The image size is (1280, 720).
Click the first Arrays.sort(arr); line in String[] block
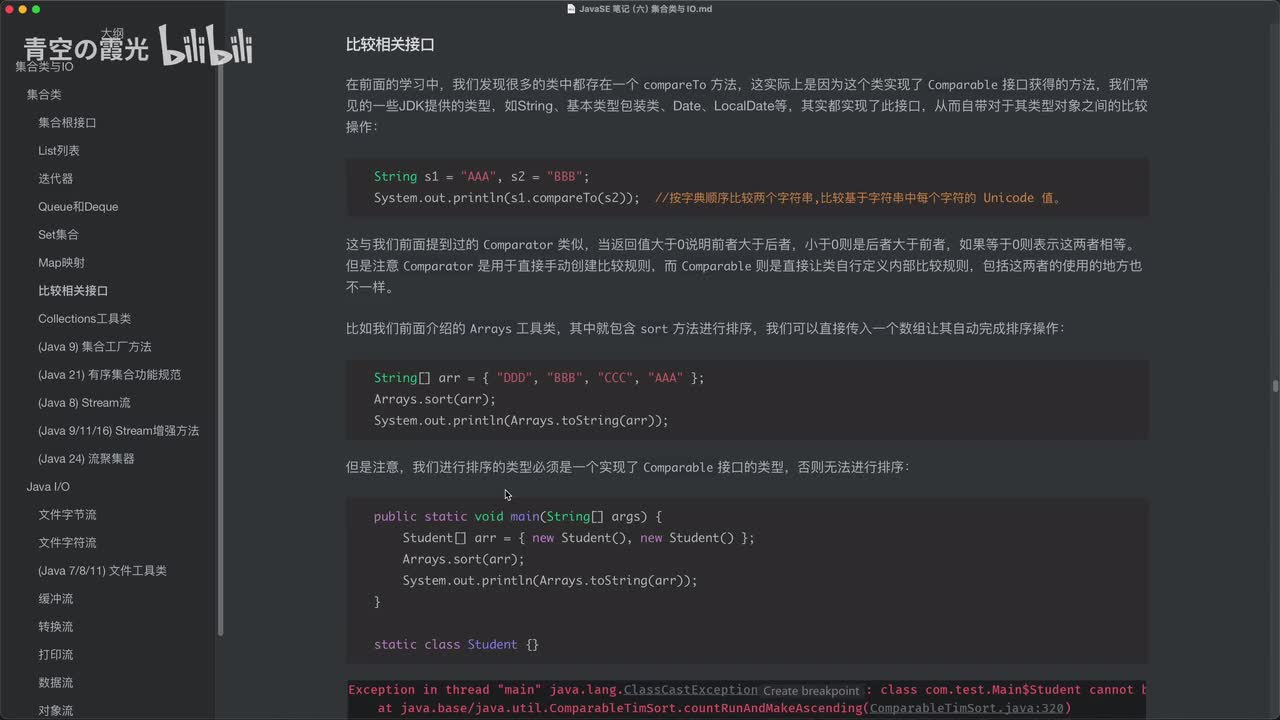(x=435, y=399)
